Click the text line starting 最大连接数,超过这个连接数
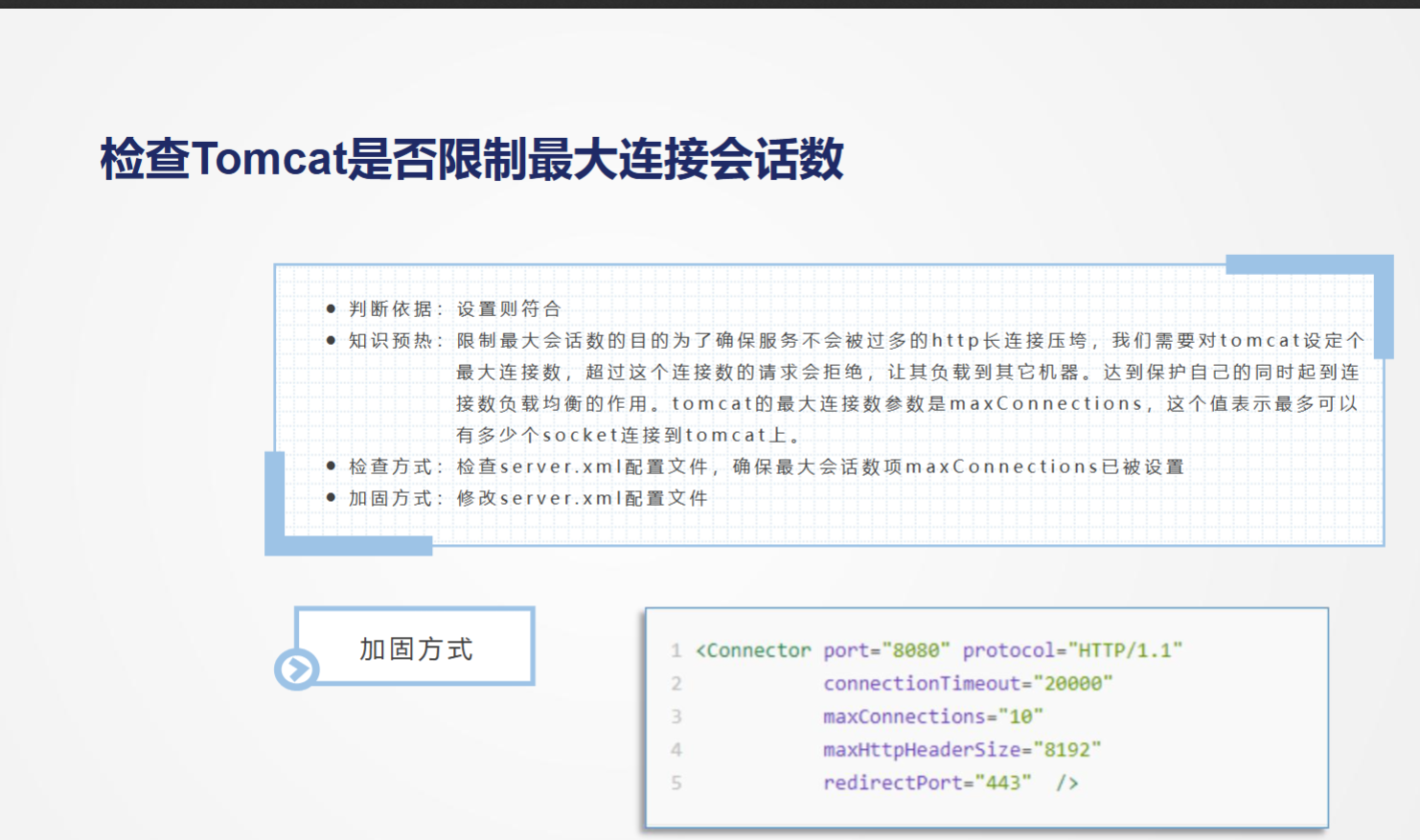Image resolution: width=1420 pixels, height=840 pixels. pyautogui.click(x=907, y=372)
